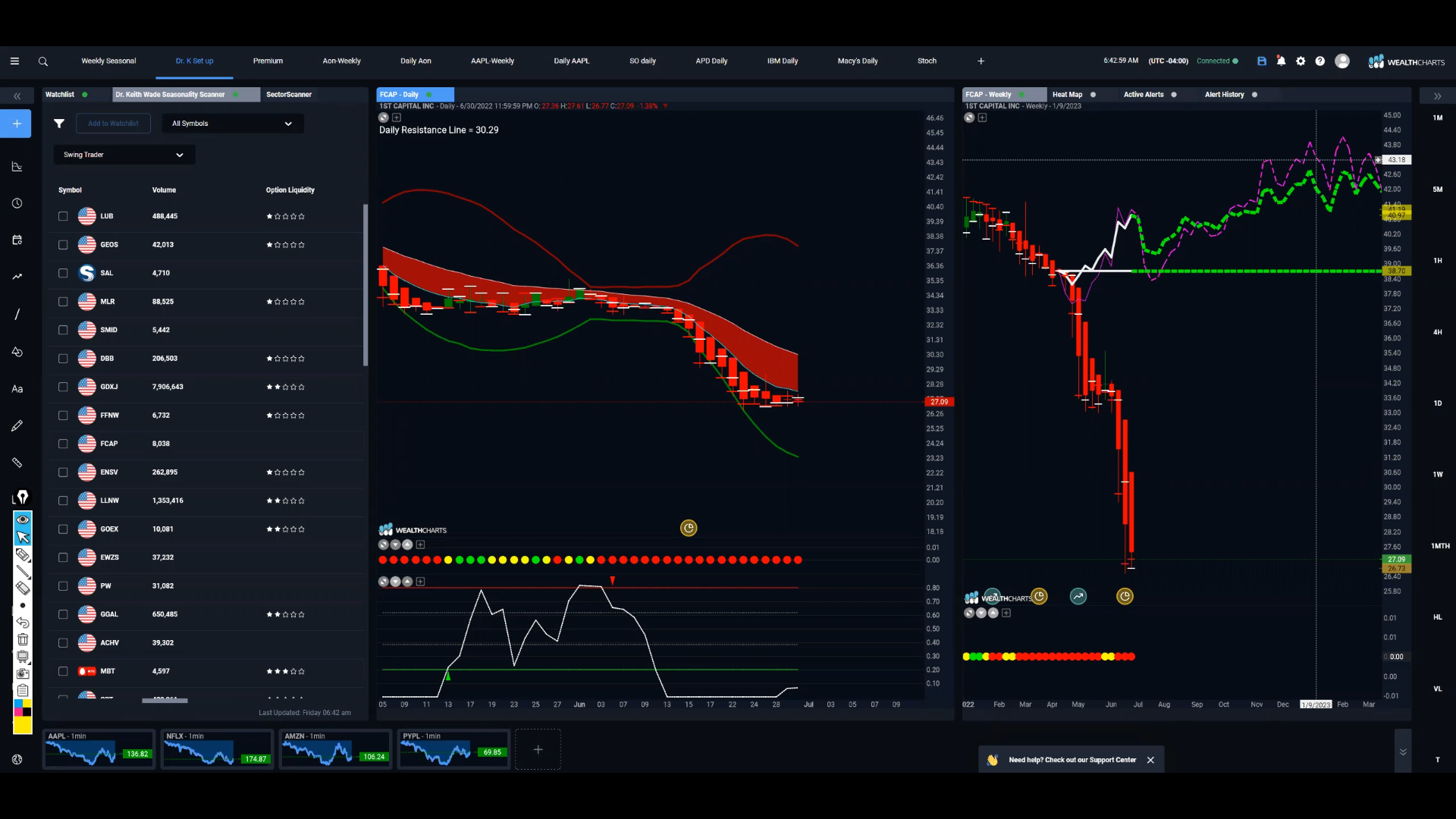The width and height of the screenshot is (1456, 819).
Task: Click the undo arrow annotation tool
Action: coord(23,623)
